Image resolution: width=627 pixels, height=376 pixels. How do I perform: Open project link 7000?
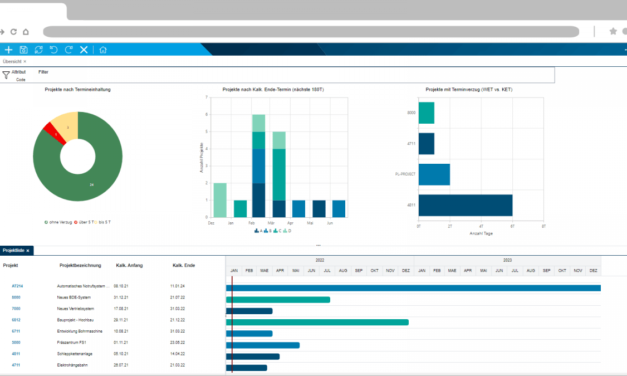pyautogui.click(x=16, y=308)
